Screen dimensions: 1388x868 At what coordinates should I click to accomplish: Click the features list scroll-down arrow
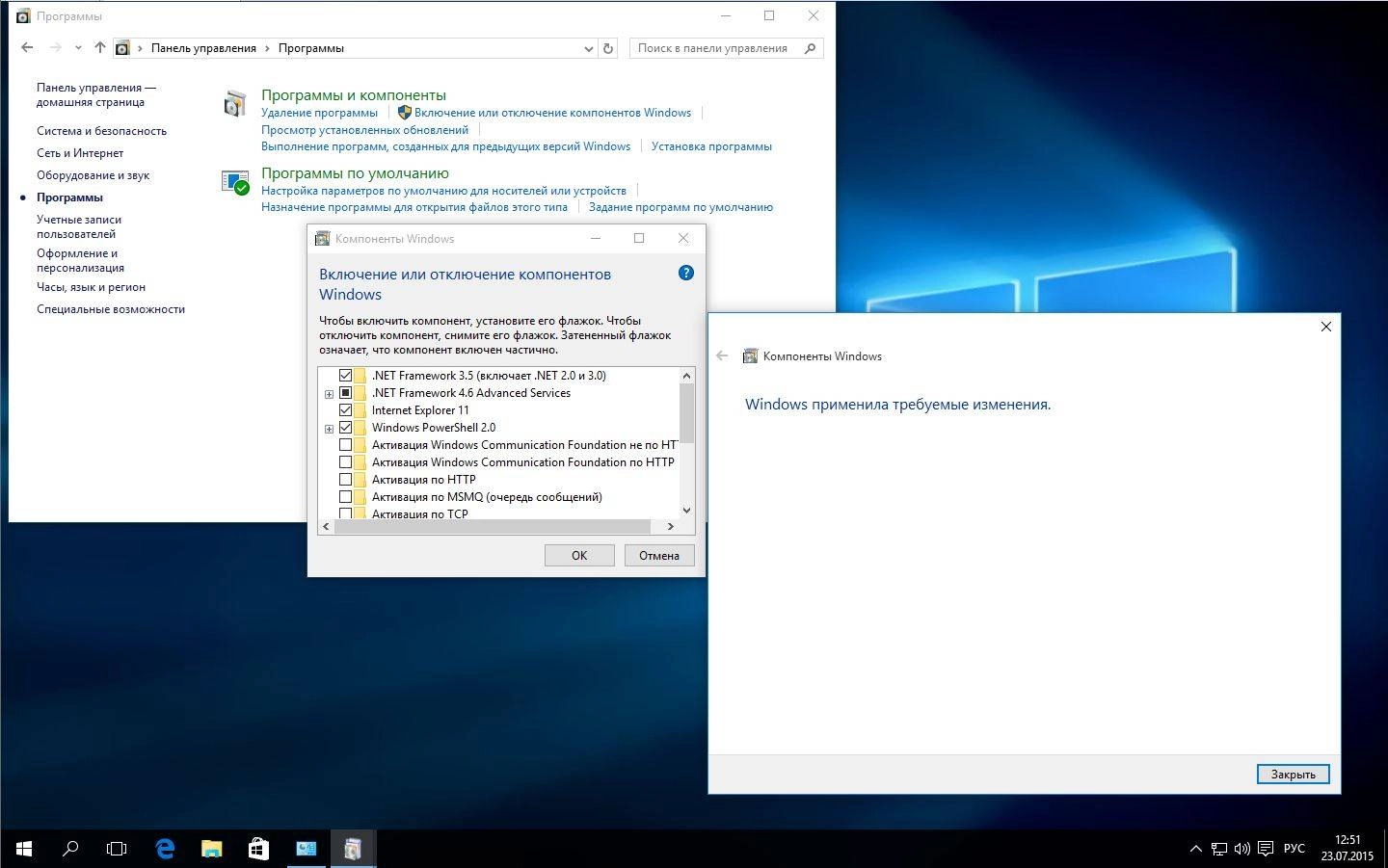click(x=687, y=511)
